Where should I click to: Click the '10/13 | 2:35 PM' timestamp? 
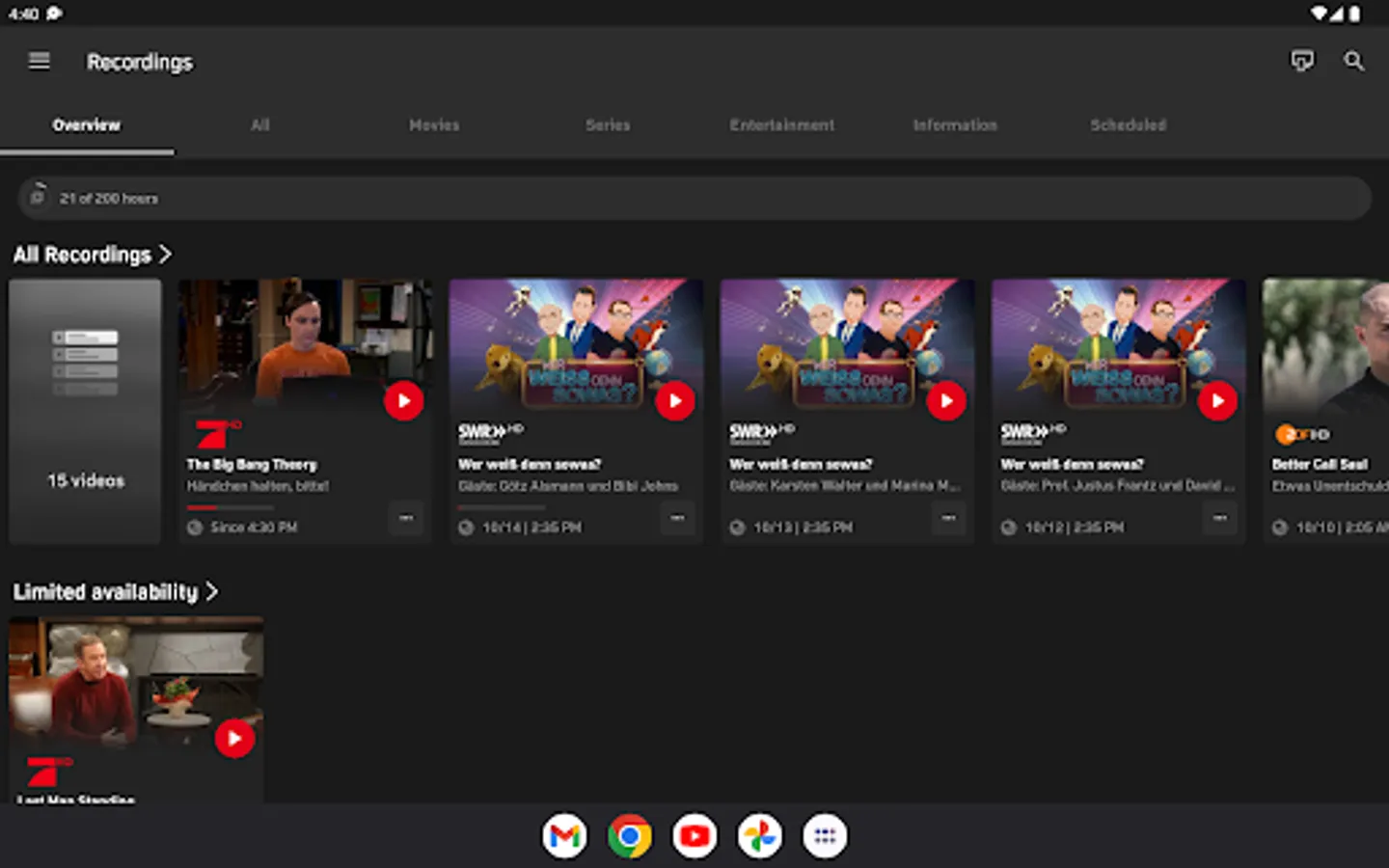pyautogui.click(x=803, y=528)
